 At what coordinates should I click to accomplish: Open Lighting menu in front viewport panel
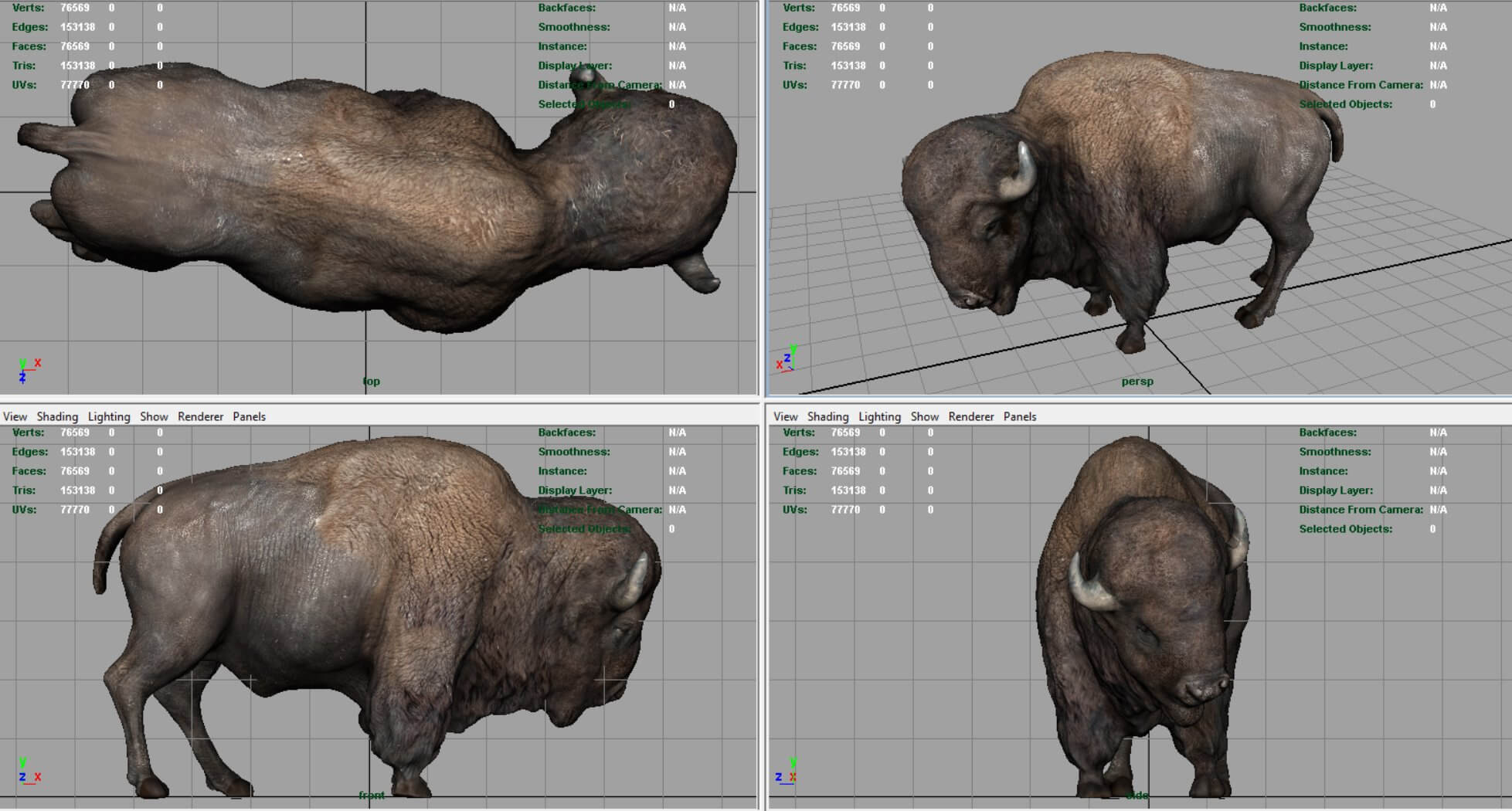109,416
